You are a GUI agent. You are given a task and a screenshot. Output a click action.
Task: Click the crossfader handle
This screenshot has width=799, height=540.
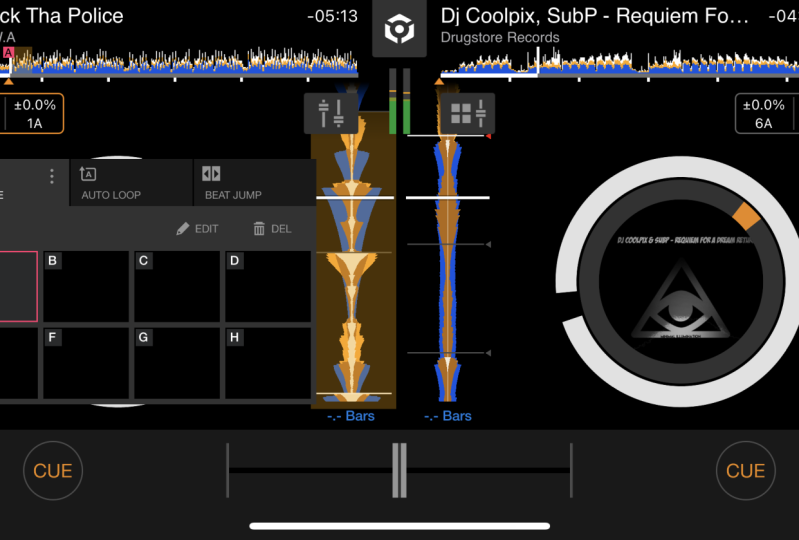pyautogui.click(x=400, y=470)
